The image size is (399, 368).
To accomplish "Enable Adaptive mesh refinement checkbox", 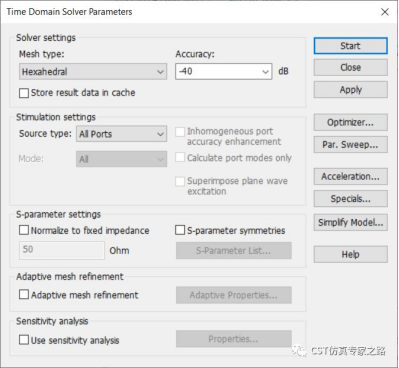I will 24,295.
